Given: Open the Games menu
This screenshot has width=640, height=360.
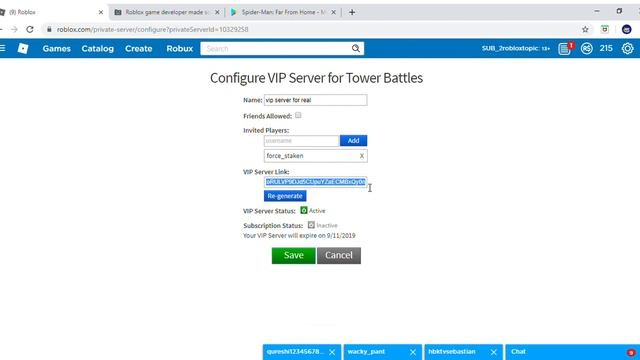Looking at the screenshot, I should pos(56,49).
